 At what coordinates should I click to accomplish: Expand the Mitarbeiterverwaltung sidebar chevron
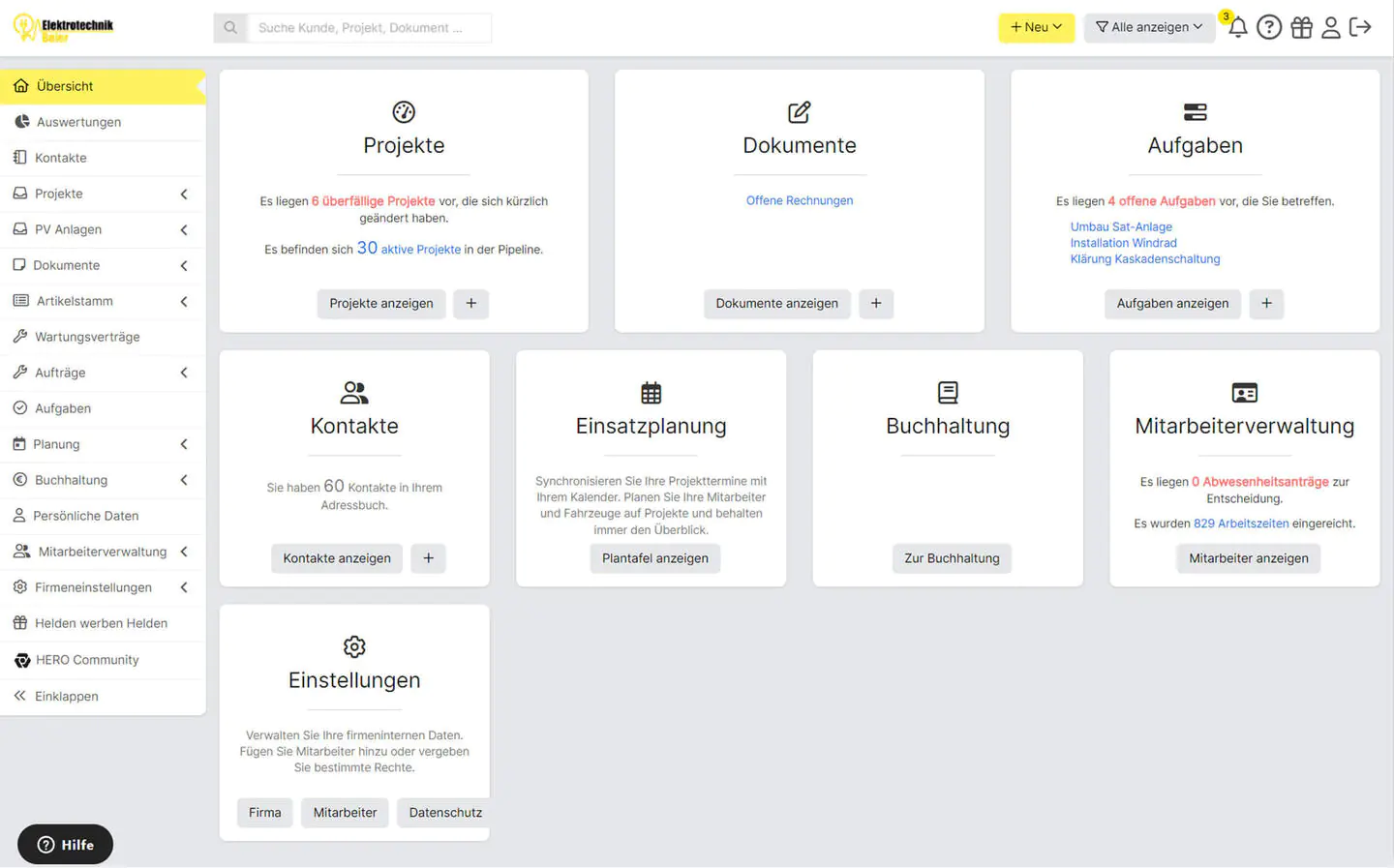coord(184,552)
